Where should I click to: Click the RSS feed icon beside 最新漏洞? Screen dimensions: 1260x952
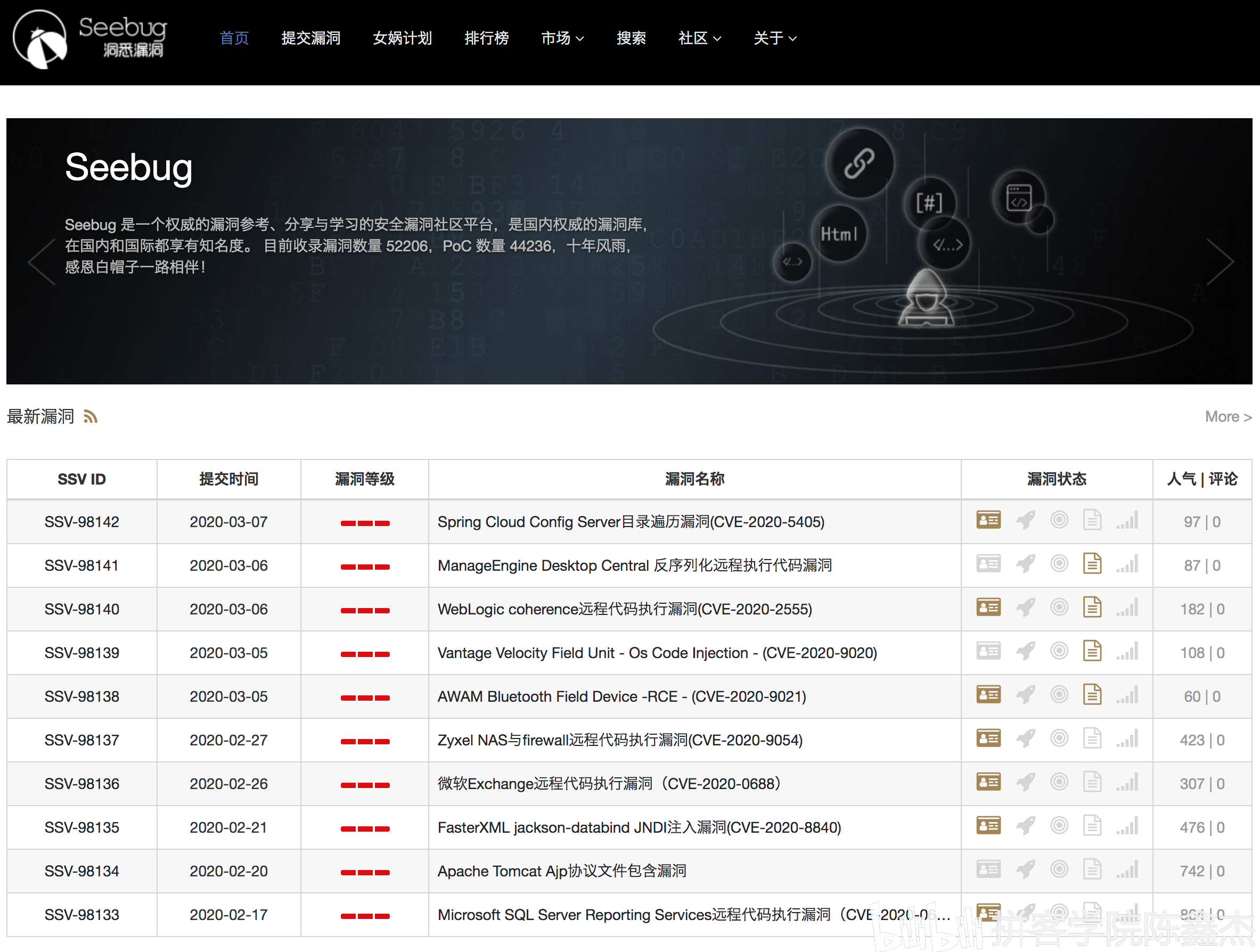click(91, 417)
